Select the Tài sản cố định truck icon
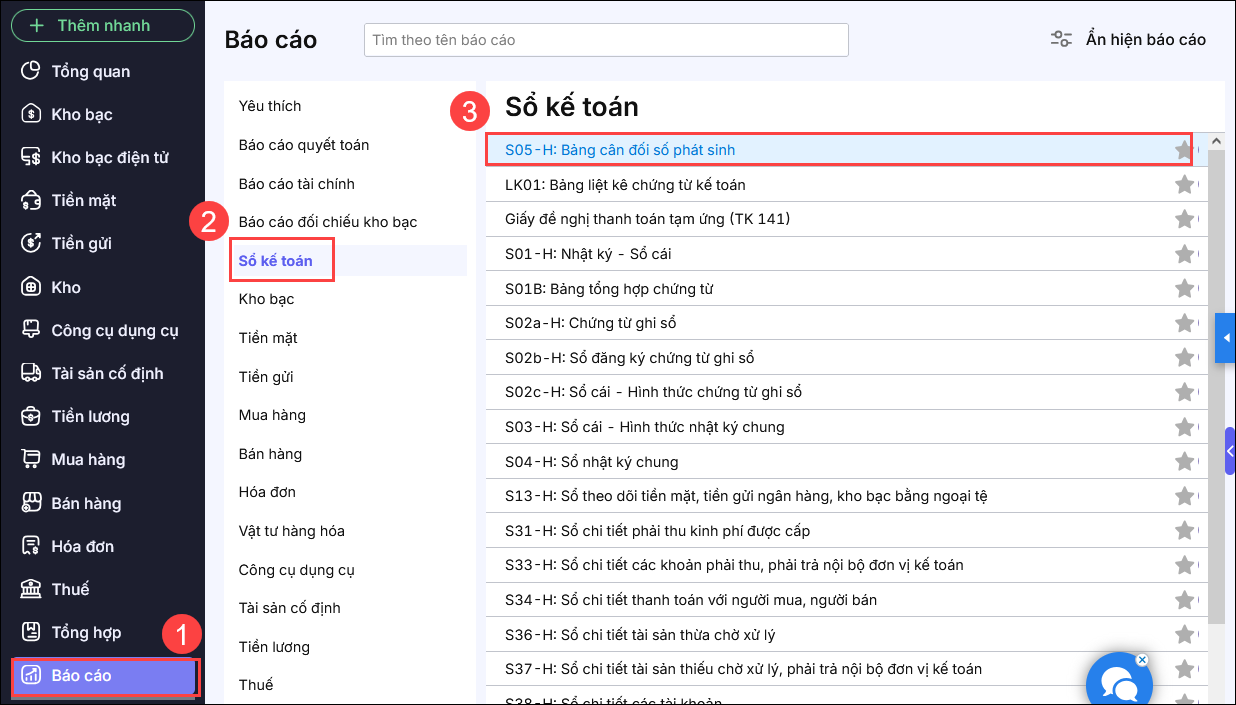 pyautogui.click(x=32, y=373)
